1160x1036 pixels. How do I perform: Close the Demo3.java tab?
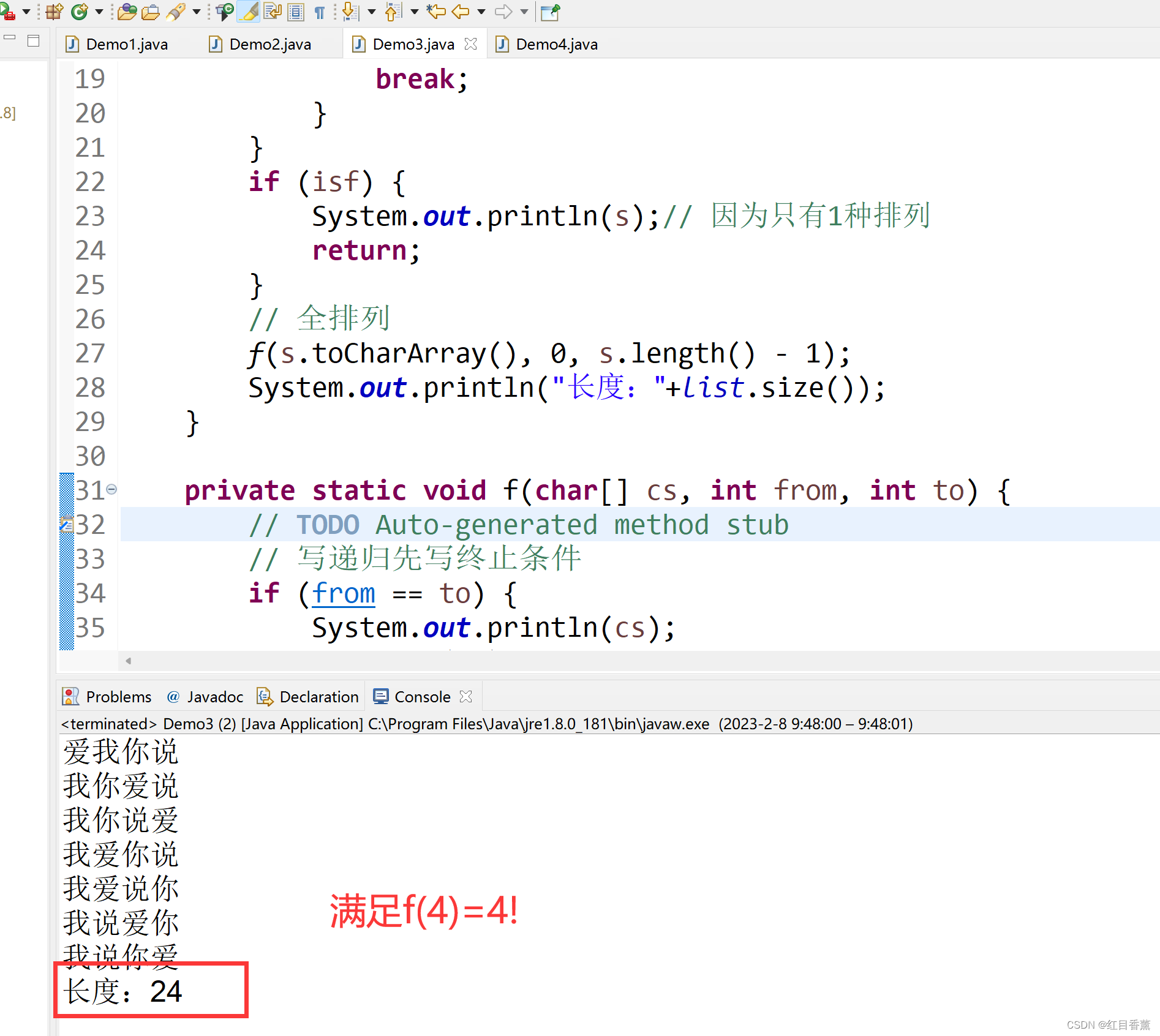tap(470, 44)
